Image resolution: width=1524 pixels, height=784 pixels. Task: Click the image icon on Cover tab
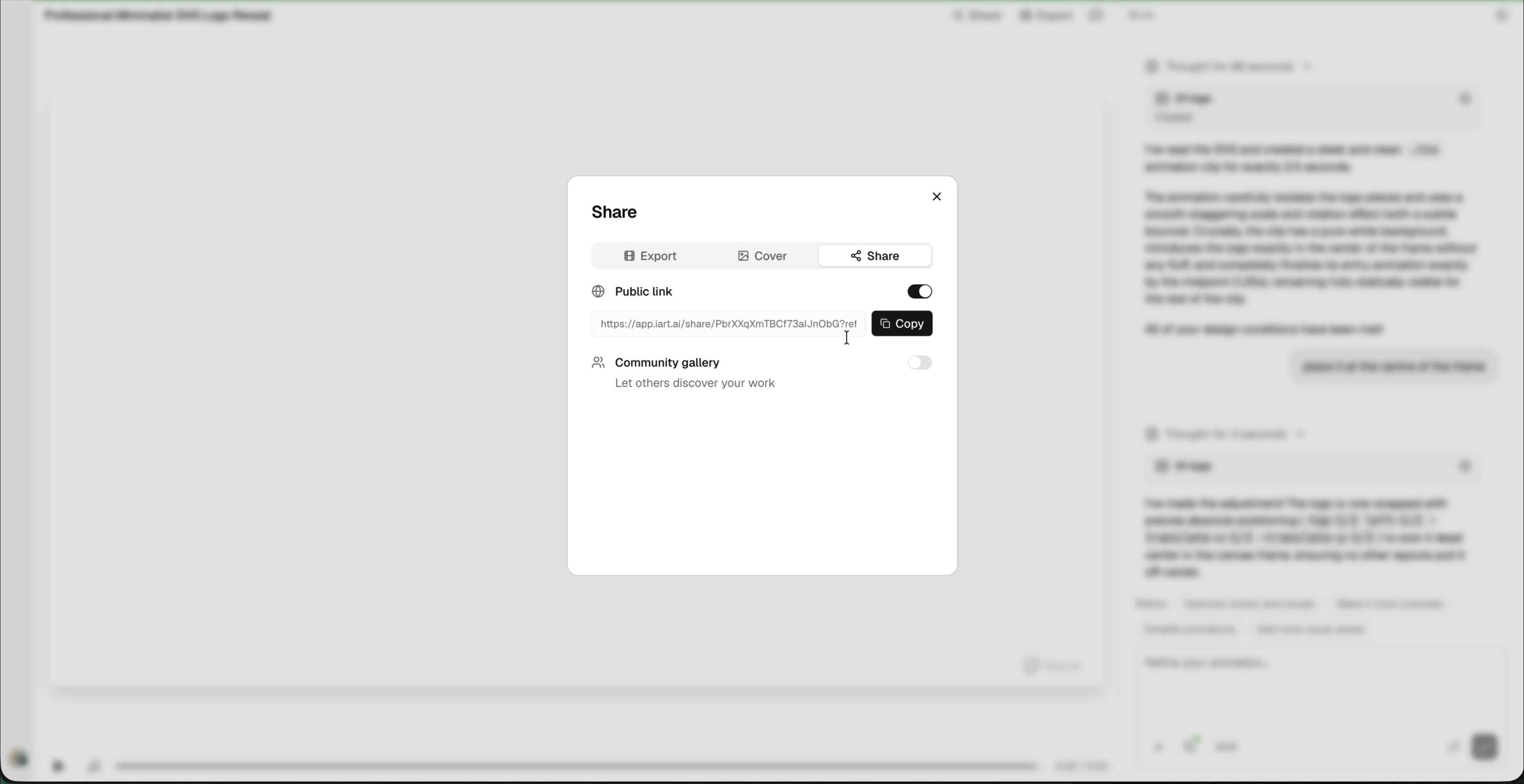coord(743,255)
